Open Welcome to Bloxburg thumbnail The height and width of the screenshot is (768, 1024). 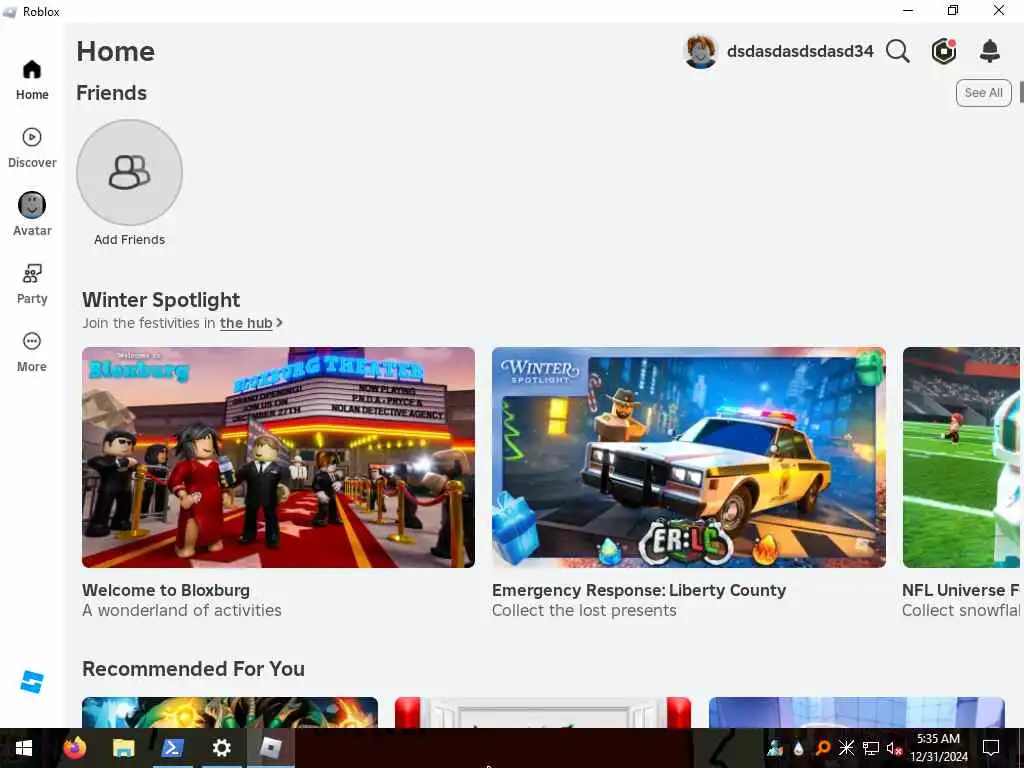coord(278,457)
